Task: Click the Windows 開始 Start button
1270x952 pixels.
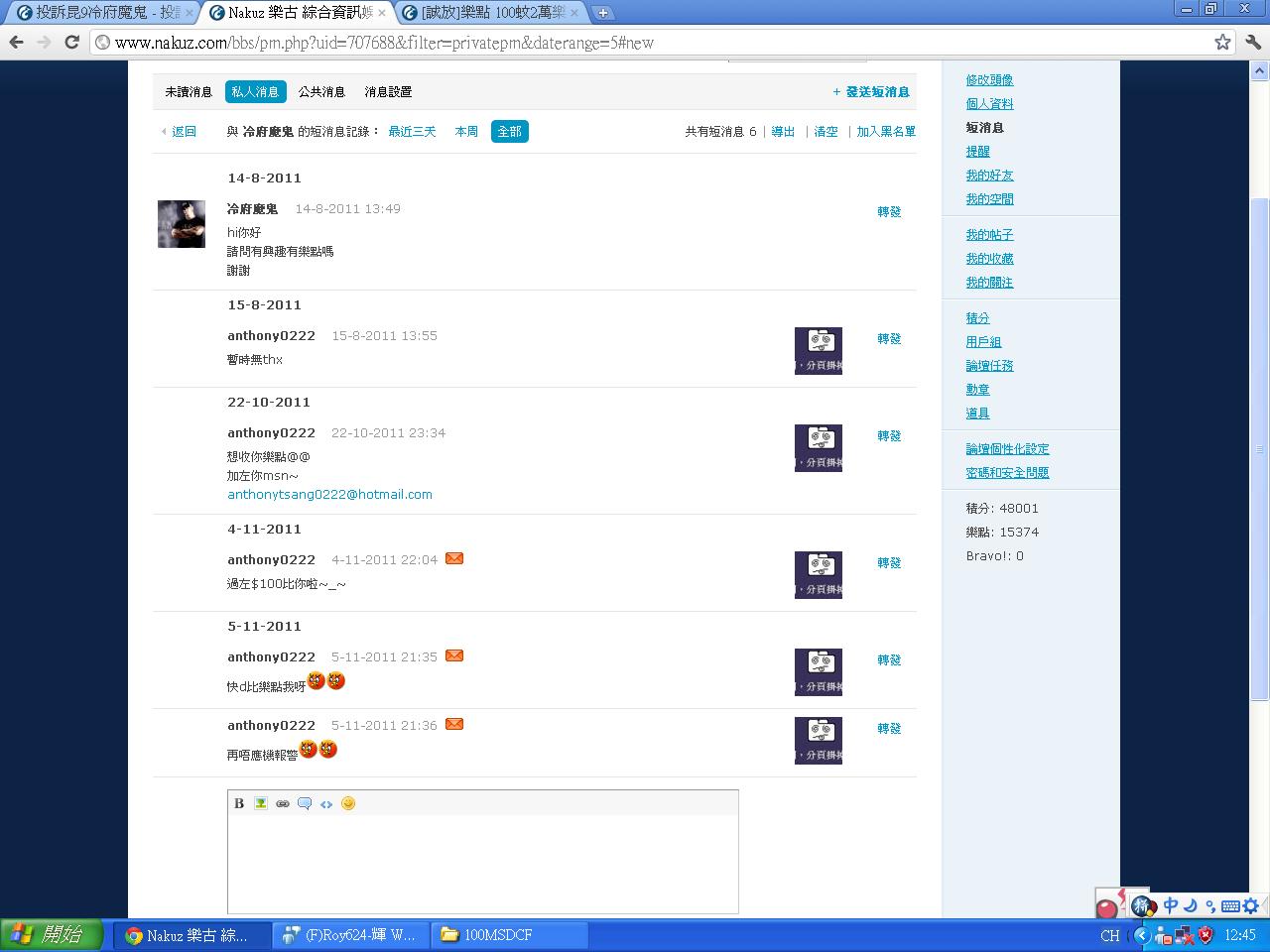Action: coord(52,934)
